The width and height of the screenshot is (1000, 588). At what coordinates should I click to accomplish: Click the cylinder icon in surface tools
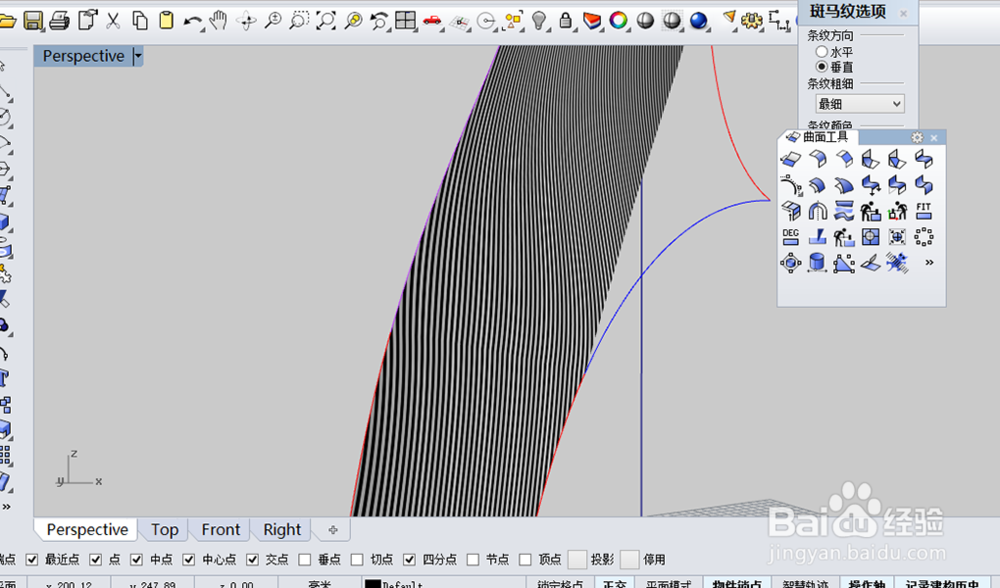[x=817, y=263]
